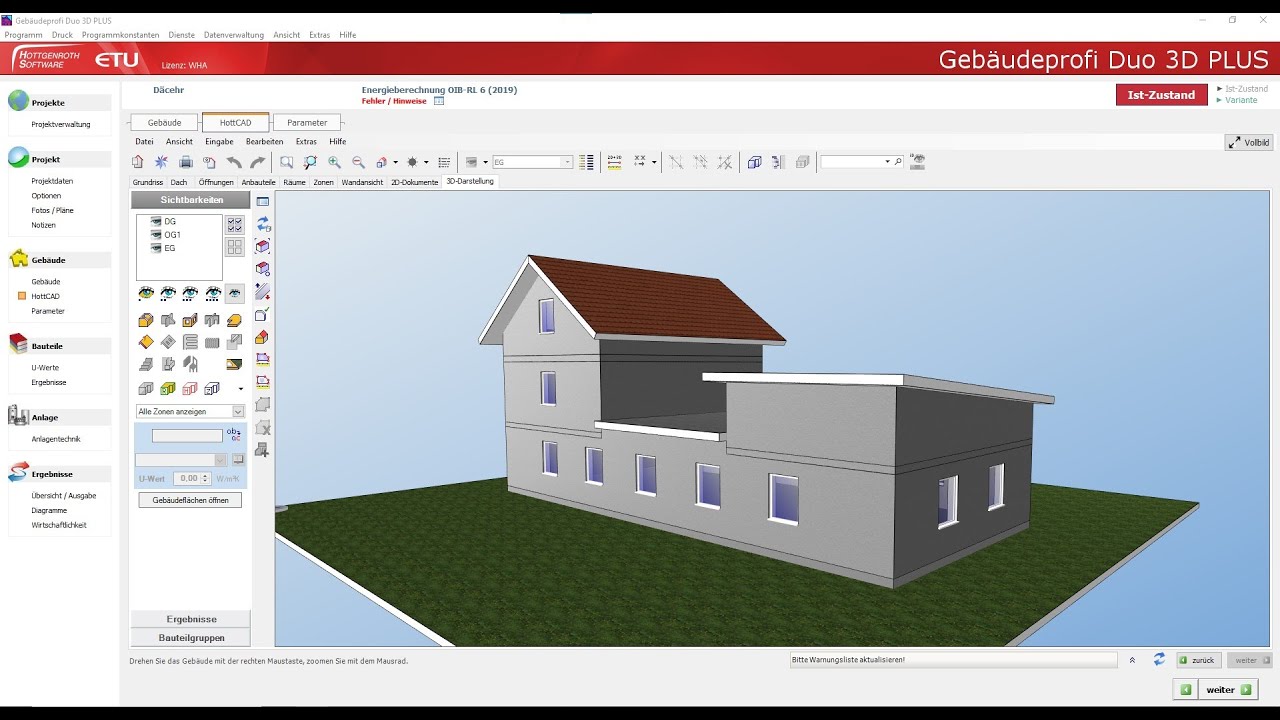Screen dimensions: 1280x720
Task: Click the blue 3D box icon in the toolbar
Action: (754, 162)
